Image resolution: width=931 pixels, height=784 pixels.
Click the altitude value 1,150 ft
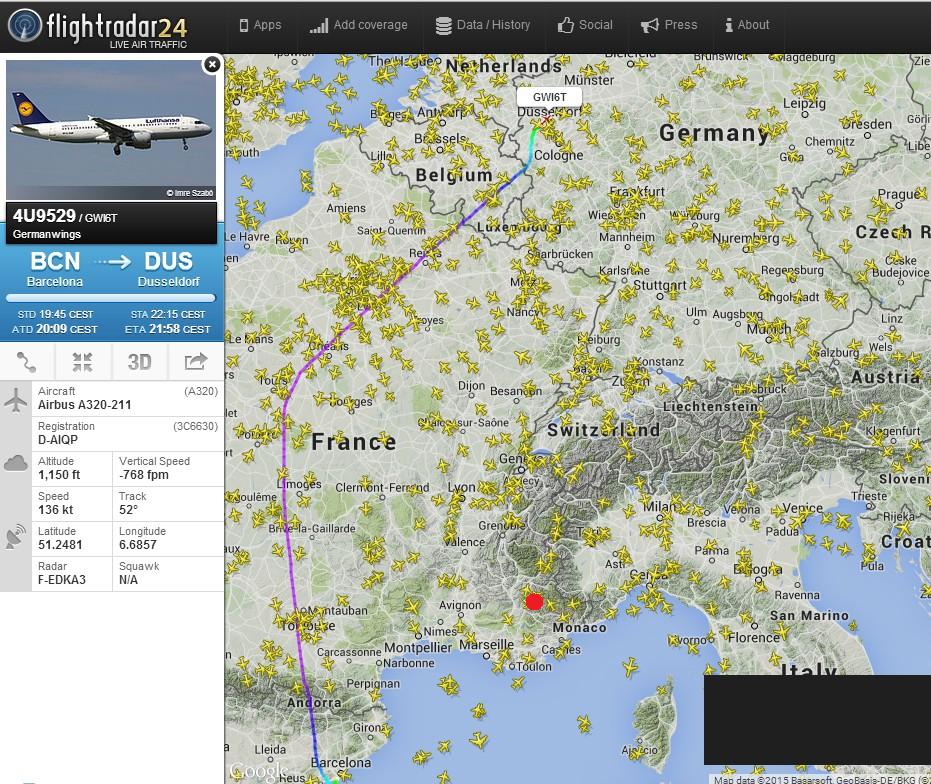coord(59,475)
